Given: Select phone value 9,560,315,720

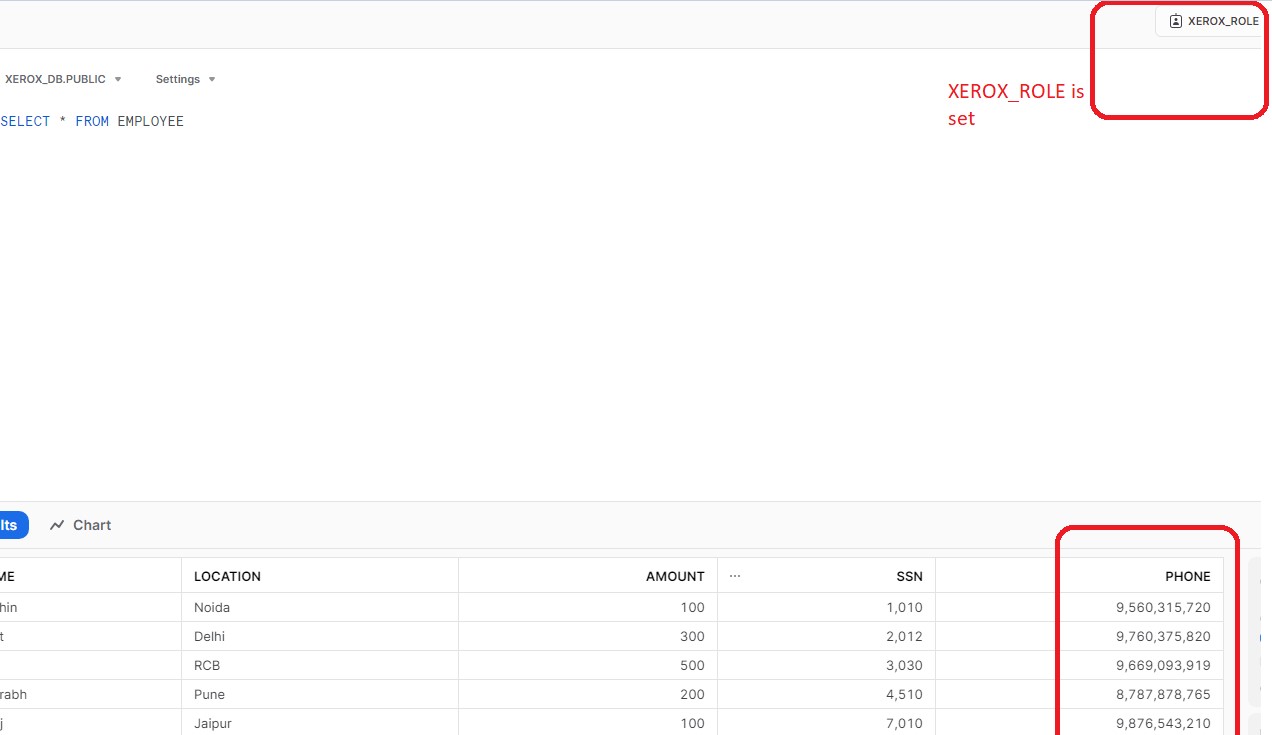Looking at the screenshot, I should 1163,607.
